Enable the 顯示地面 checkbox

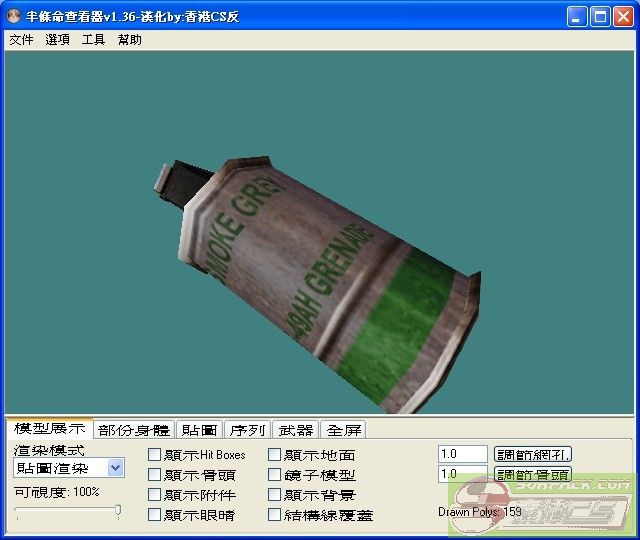(x=275, y=455)
